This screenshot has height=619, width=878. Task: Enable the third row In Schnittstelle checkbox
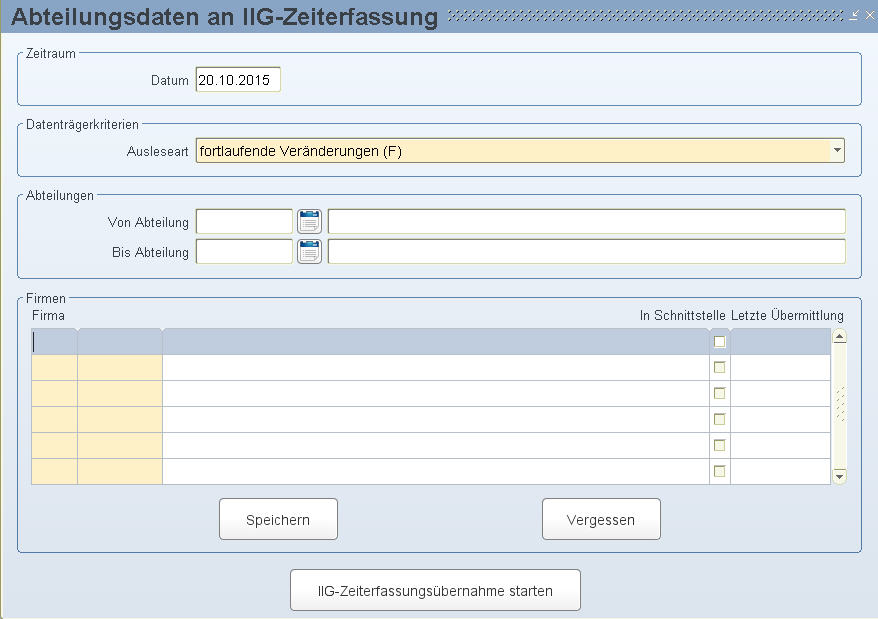[x=720, y=393]
